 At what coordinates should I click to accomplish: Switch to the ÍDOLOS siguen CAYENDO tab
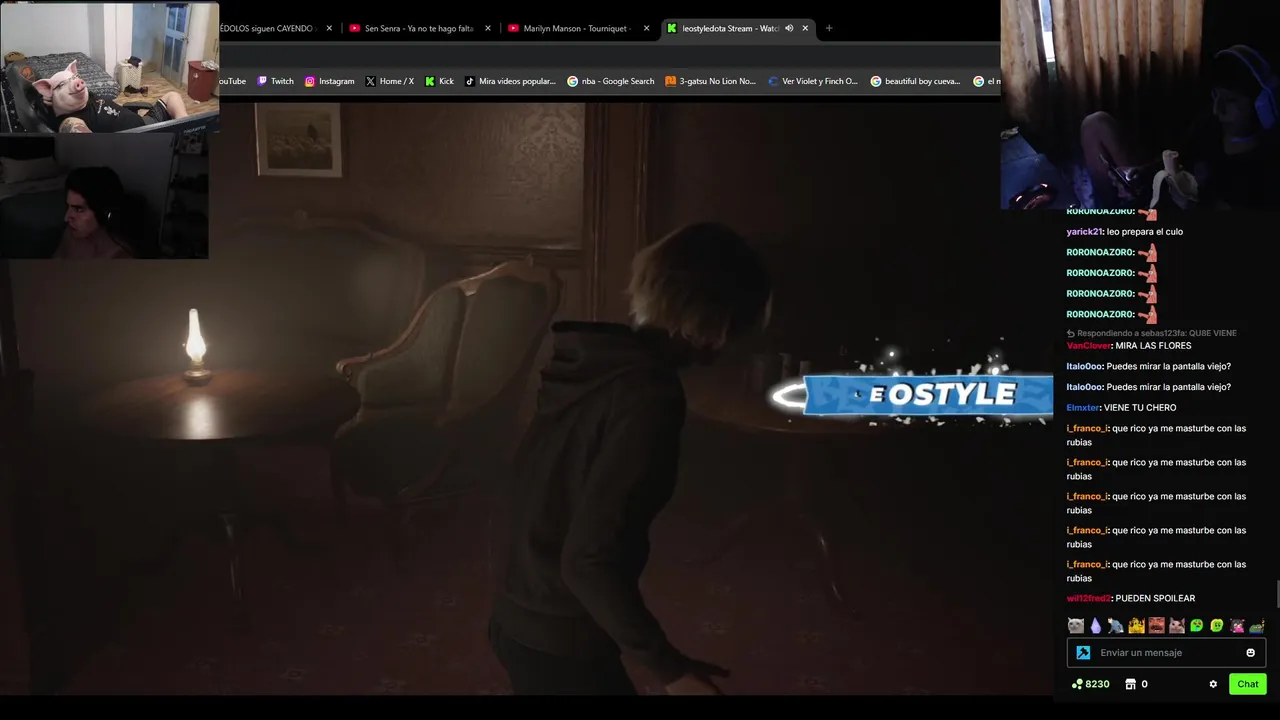click(268, 28)
